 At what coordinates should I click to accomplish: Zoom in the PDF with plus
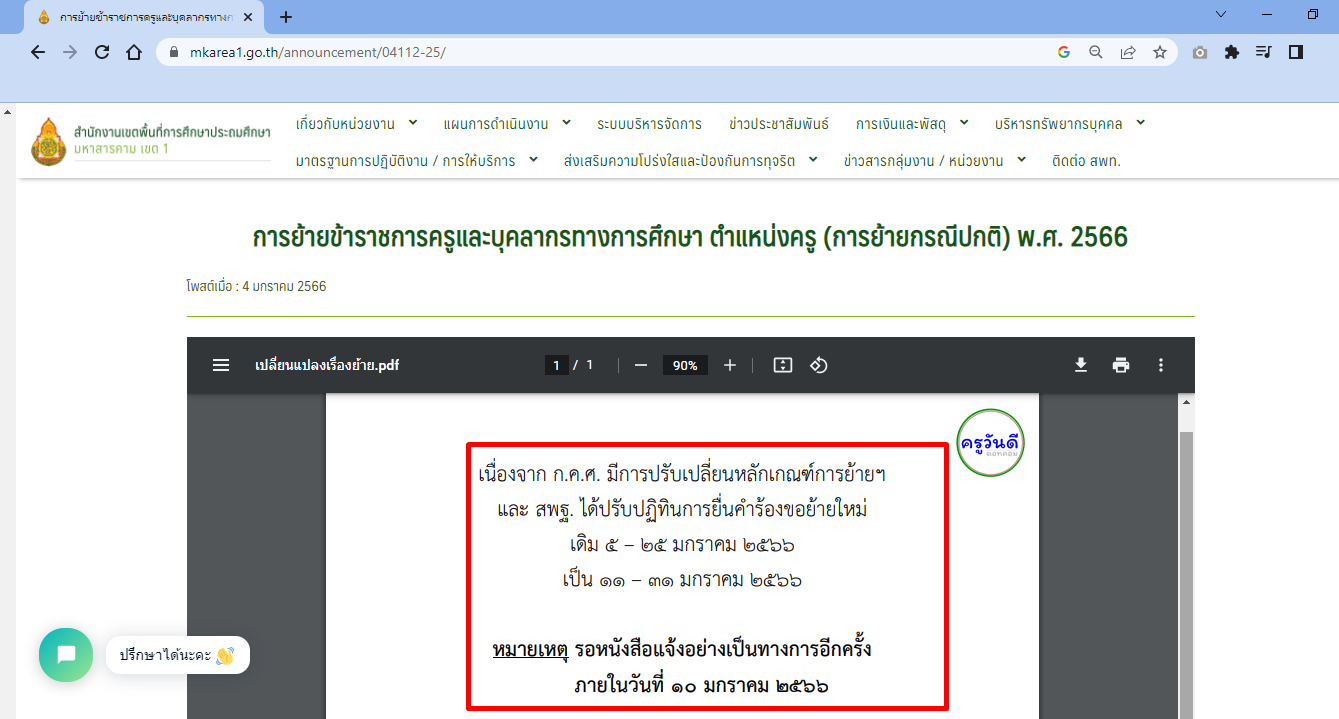(x=729, y=365)
